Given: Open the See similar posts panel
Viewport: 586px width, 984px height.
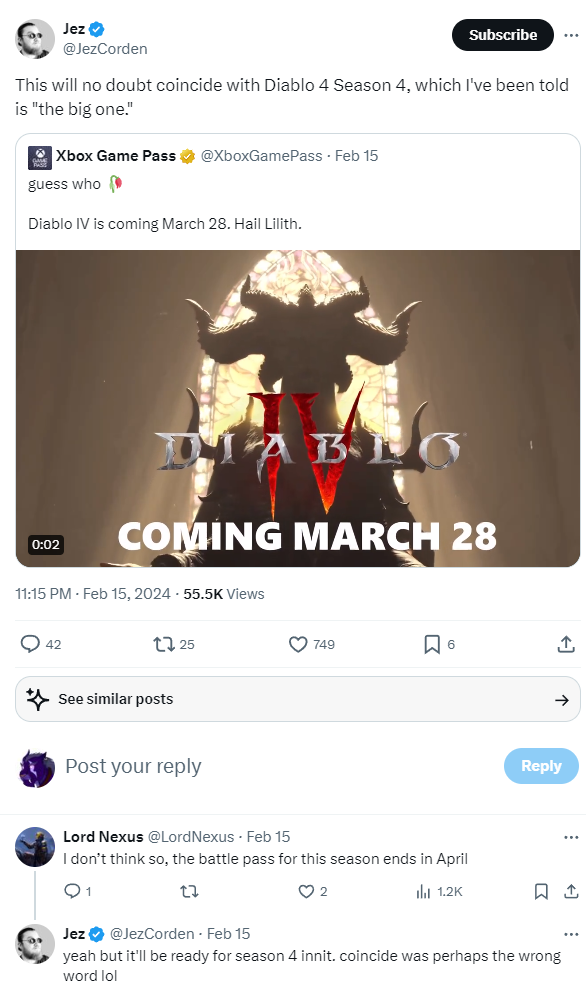Looking at the screenshot, I should (297, 699).
